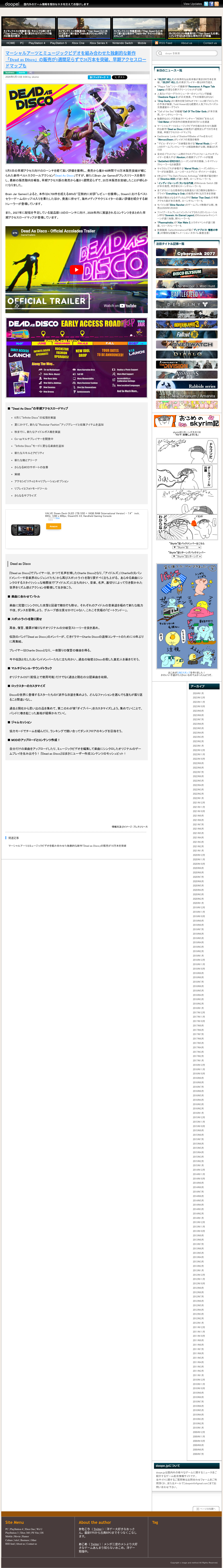Open the Borderlands 3 banner
This screenshot has width=223, height=1568.
[x=187, y=324]
